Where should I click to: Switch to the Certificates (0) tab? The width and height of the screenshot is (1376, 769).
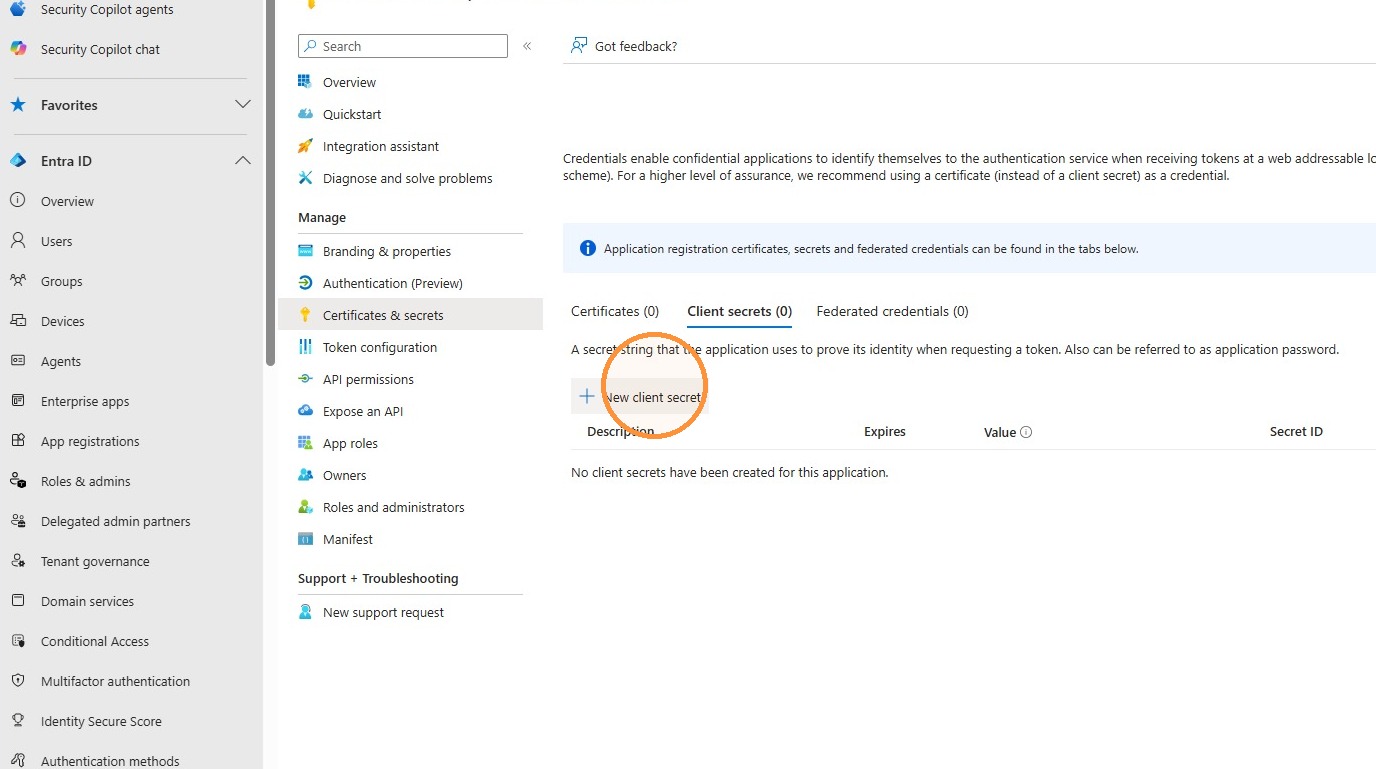pyautogui.click(x=615, y=311)
